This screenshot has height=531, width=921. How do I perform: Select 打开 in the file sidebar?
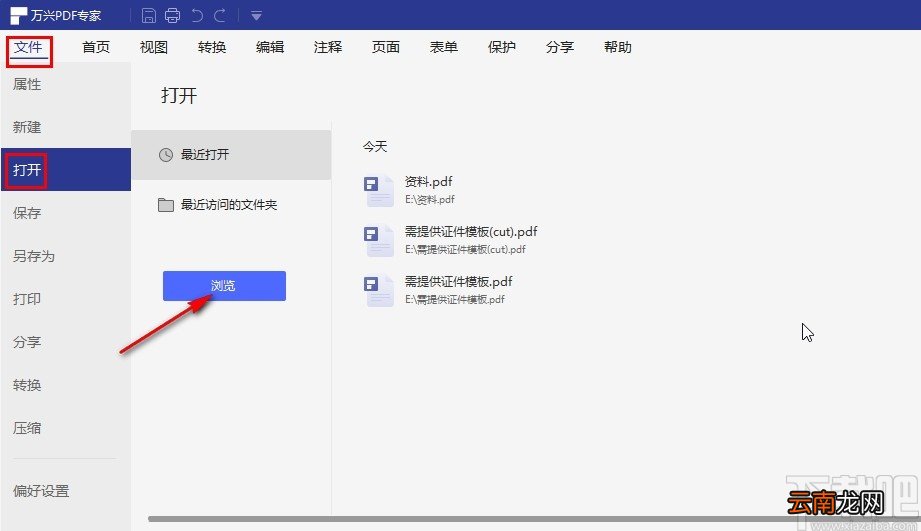coord(66,170)
